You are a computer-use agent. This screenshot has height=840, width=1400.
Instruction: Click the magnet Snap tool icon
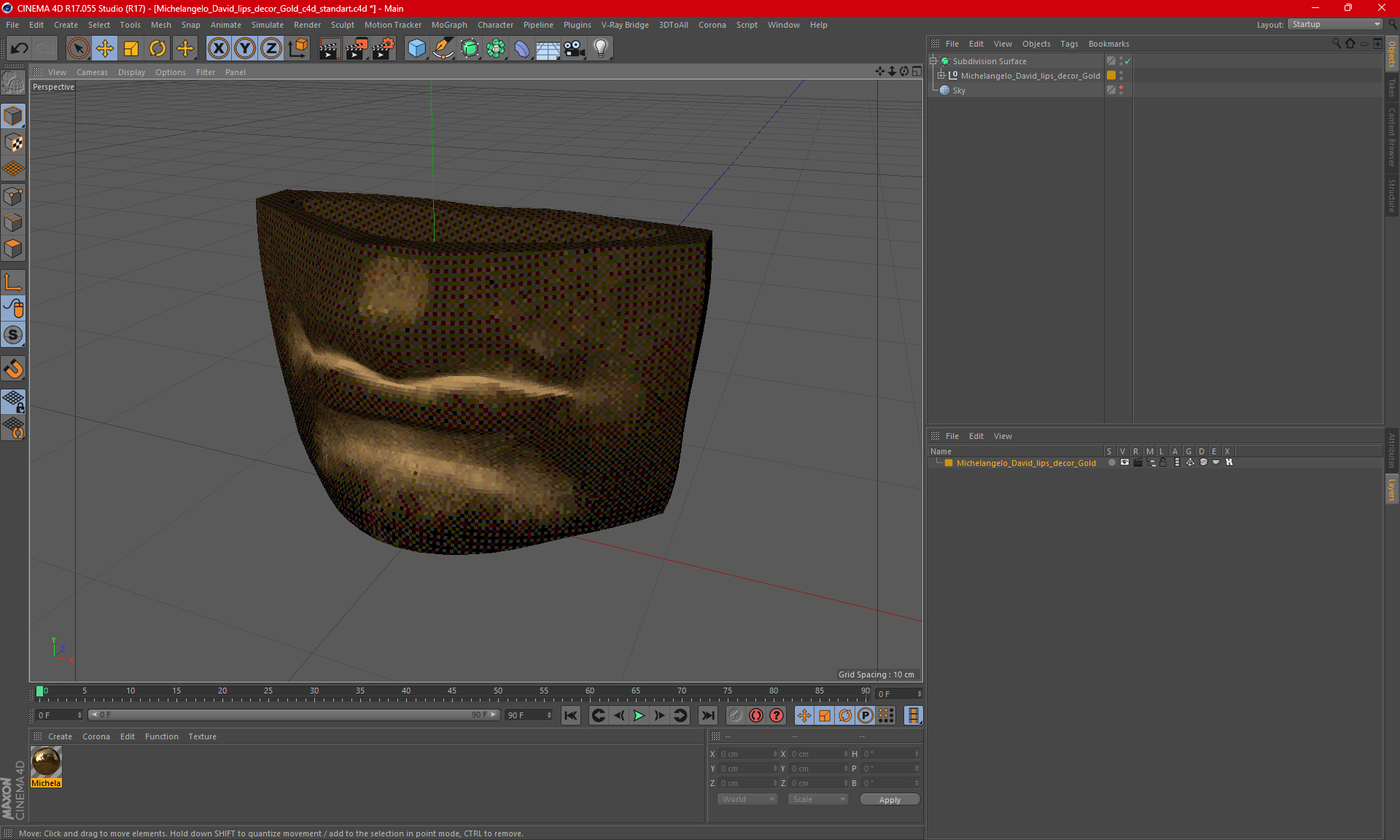click(13, 369)
